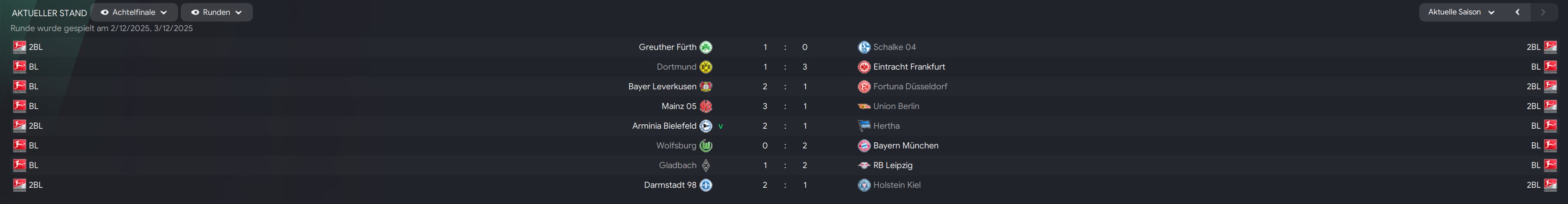Expand the Aktuelle Saison season selector

(x=1461, y=12)
